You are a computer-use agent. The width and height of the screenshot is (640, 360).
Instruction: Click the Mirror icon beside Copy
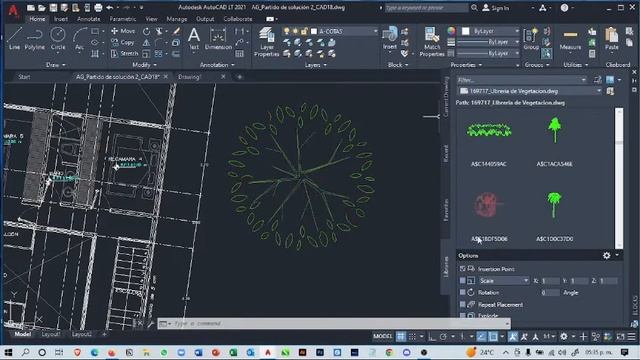click(146, 42)
